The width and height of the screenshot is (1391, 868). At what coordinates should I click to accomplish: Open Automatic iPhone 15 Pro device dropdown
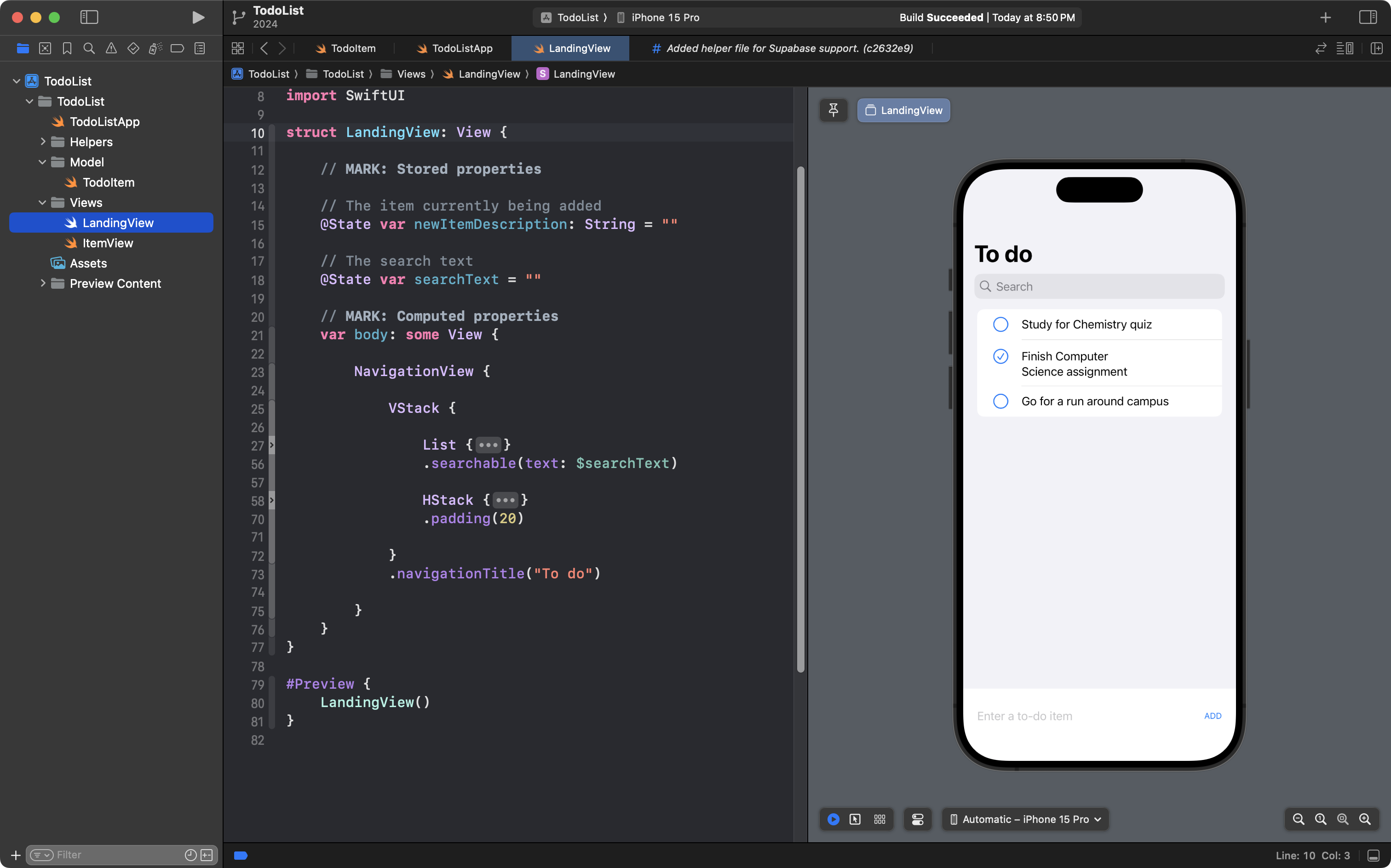pos(1025,819)
